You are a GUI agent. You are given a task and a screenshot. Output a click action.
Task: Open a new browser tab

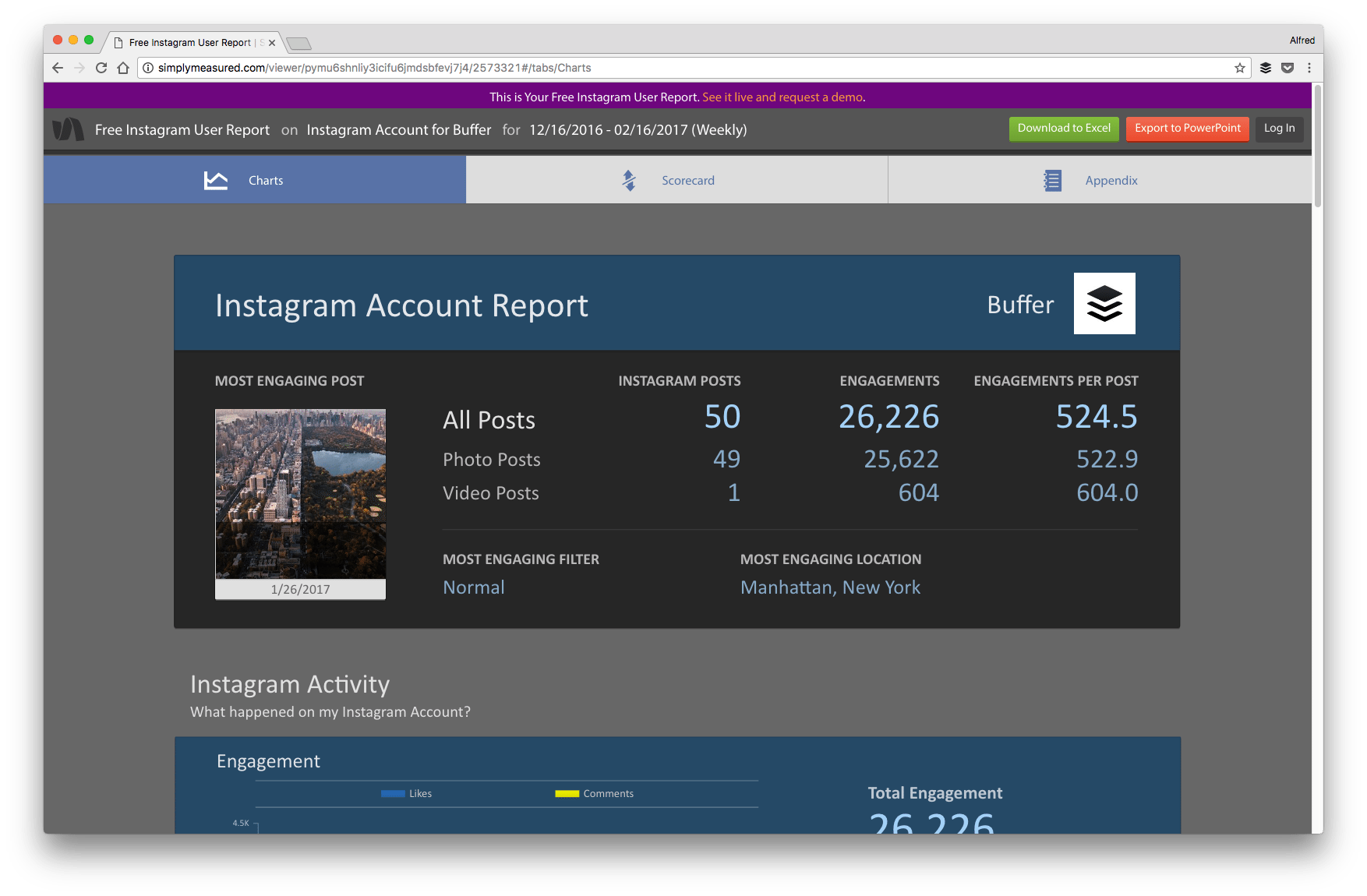(298, 43)
